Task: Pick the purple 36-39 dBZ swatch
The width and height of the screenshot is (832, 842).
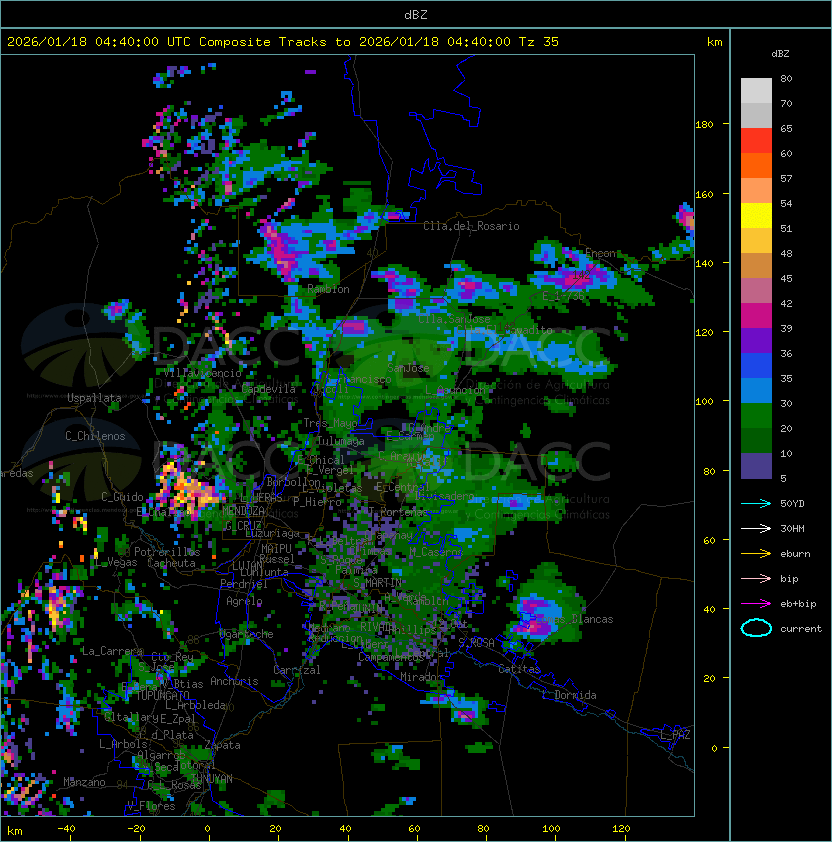Action: point(756,340)
